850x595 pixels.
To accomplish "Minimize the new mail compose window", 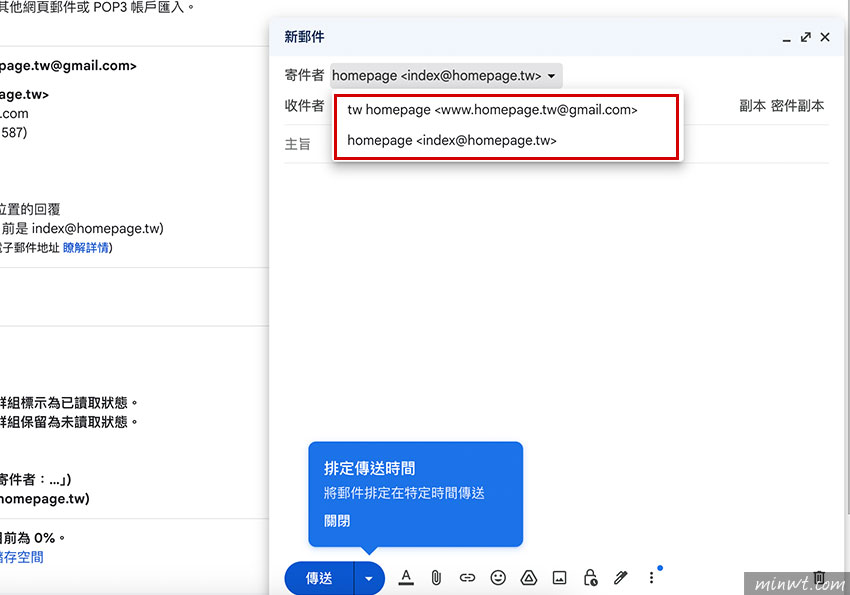I will [x=787, y=38].
